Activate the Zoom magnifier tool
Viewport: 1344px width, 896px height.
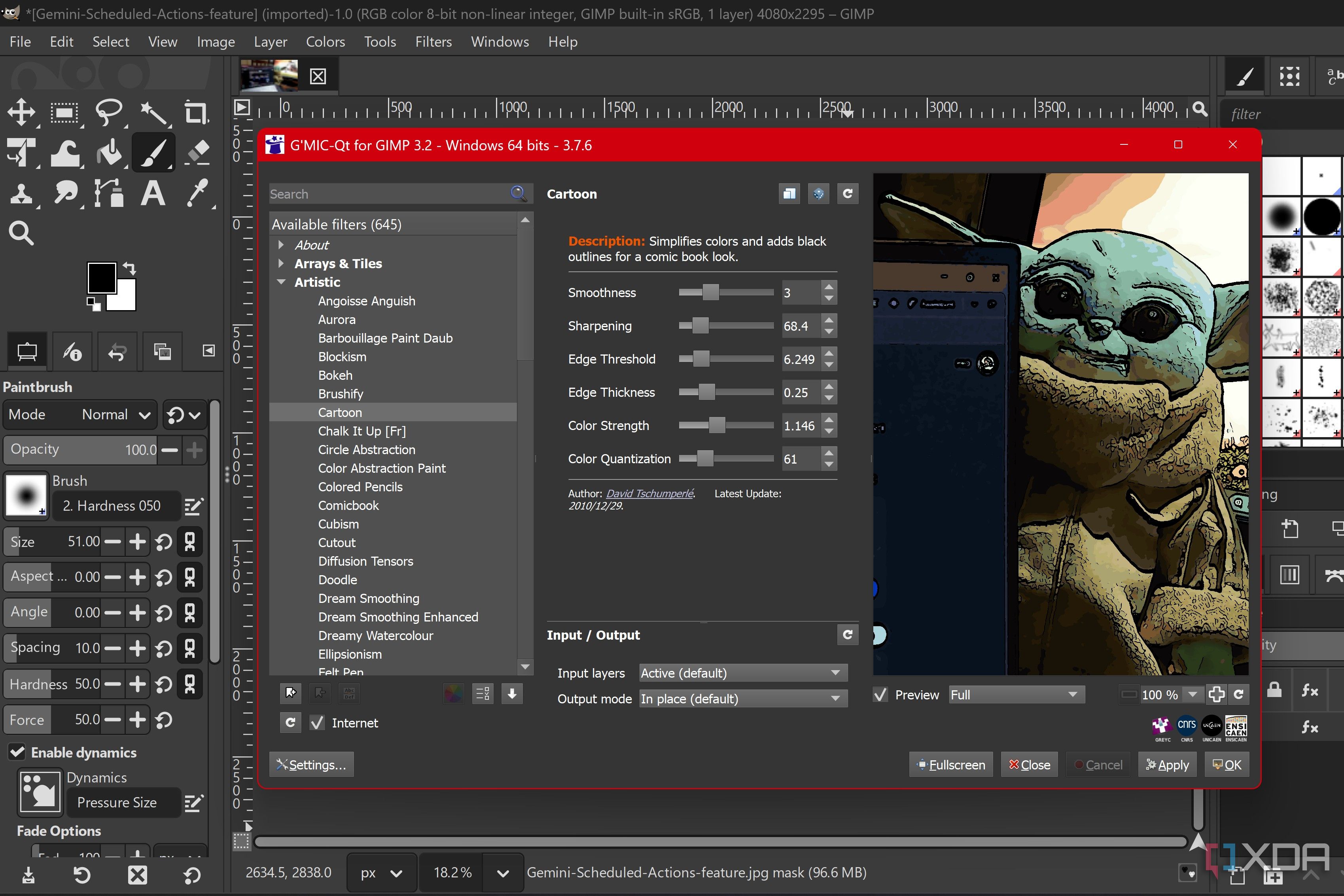click(22, 233)
